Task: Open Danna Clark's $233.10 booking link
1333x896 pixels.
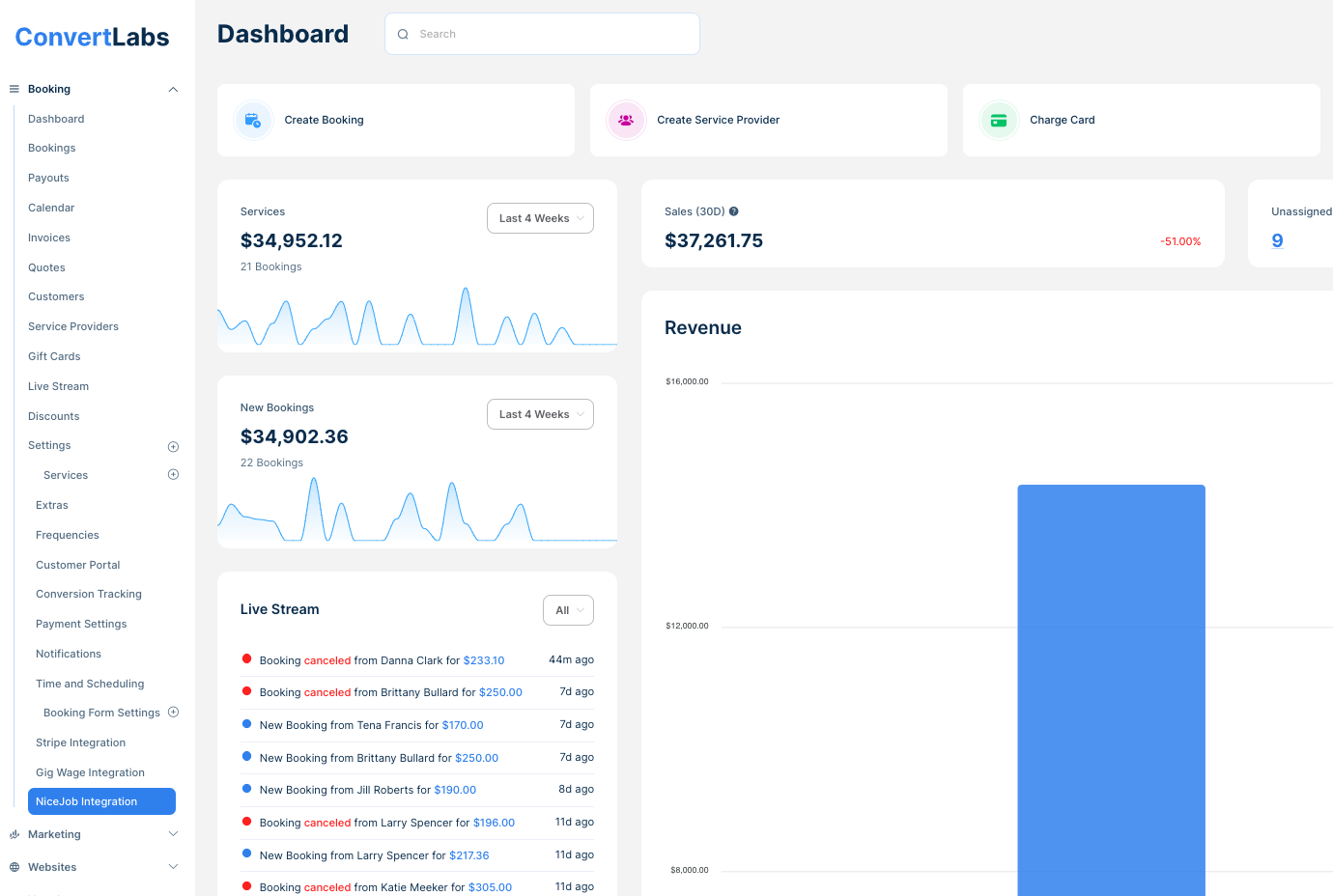Action: pos(484,660)
